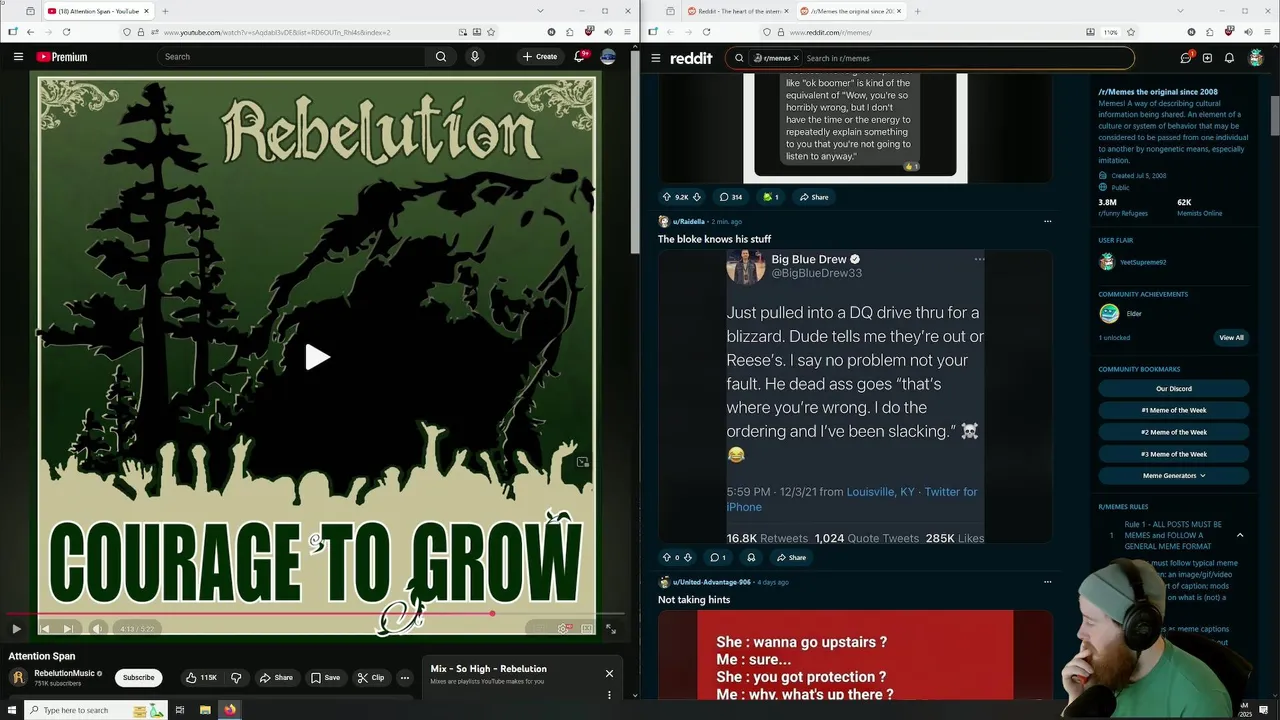1280x720 pixels.
Task: Toggle theater mode in the player
Action: (x=587, y=629)
